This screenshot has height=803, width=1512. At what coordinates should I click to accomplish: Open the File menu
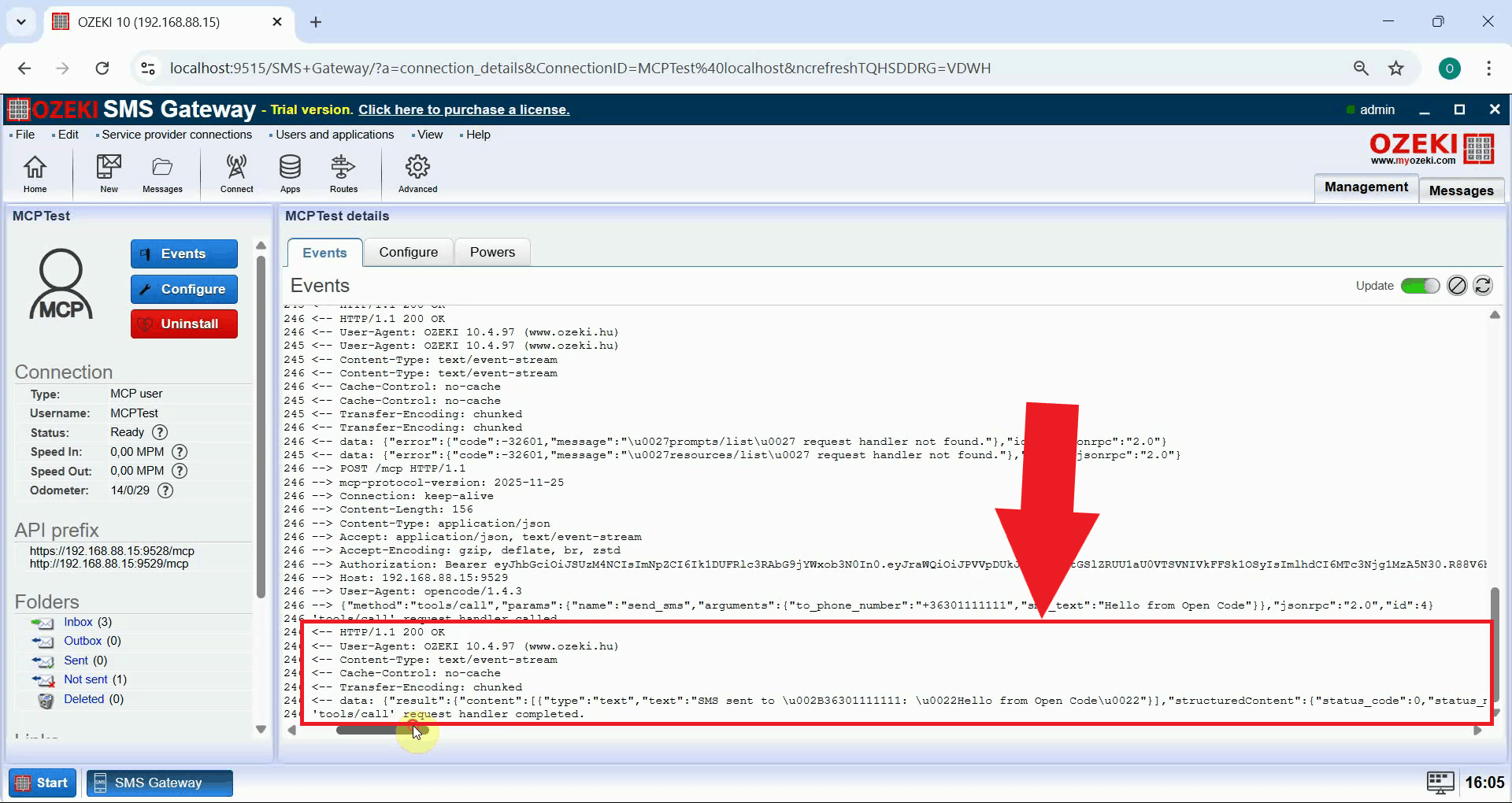(24, 135)
